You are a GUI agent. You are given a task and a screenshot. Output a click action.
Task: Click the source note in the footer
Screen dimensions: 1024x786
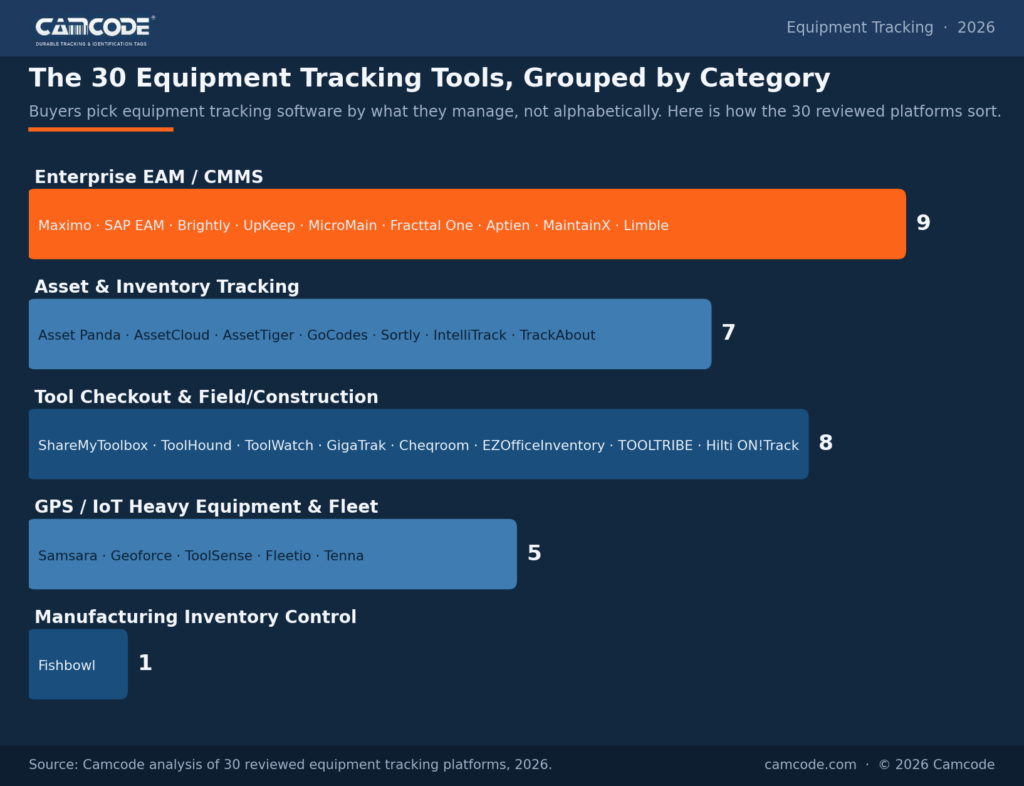click(x=290, y=764)
